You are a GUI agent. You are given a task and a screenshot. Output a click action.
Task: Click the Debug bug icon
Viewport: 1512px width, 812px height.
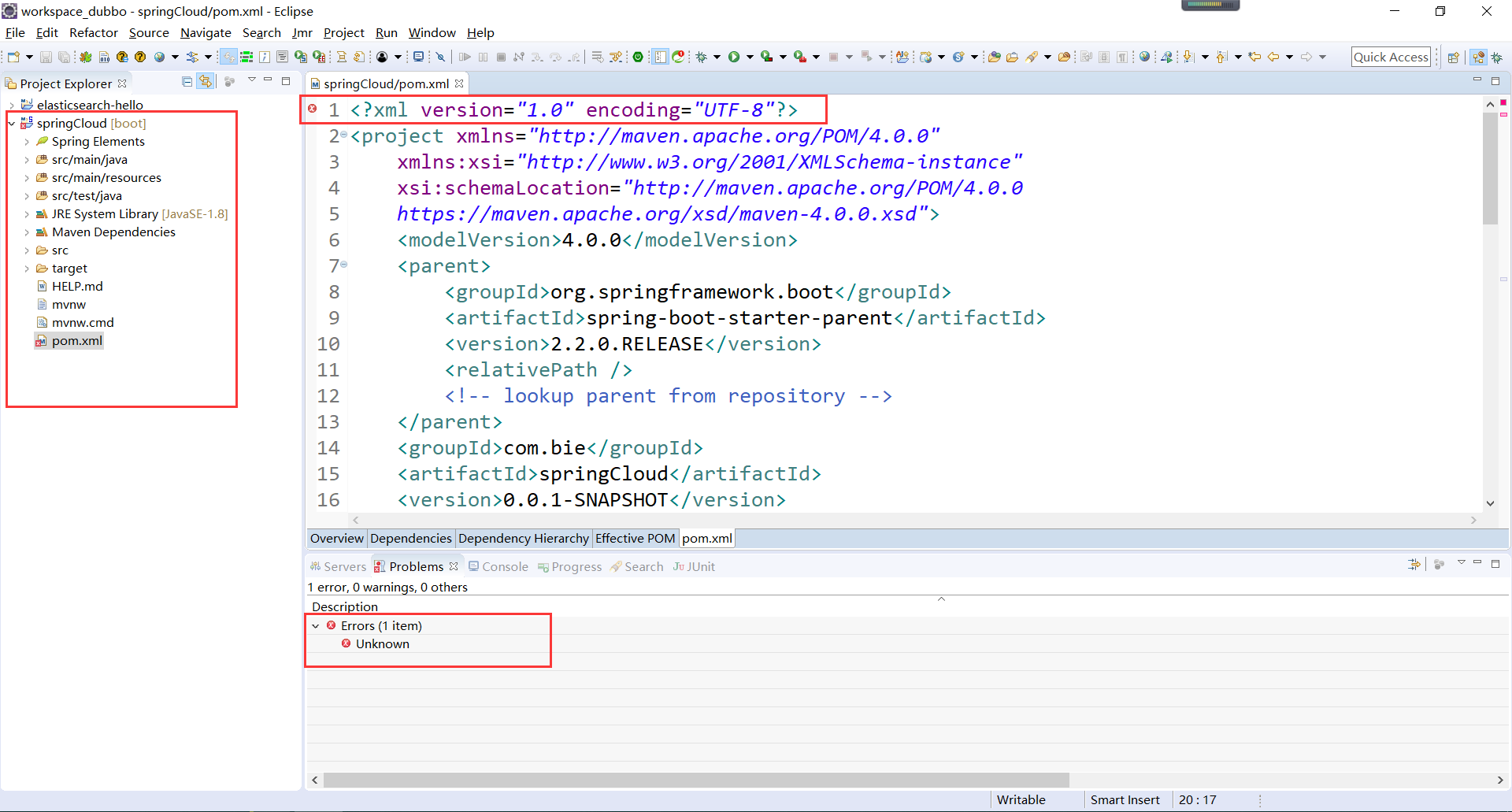[x=701, y=57]
